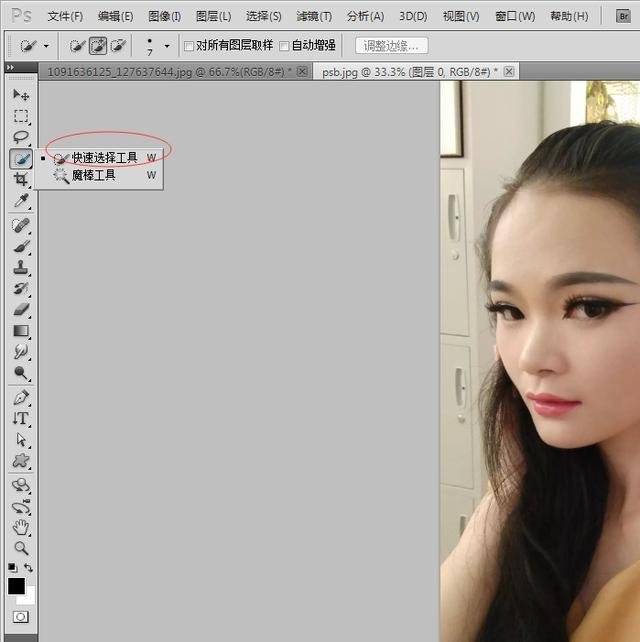This screenshot has height=642, width=640.
Task: Open the white background color swatch
Action: coord(29,599)
